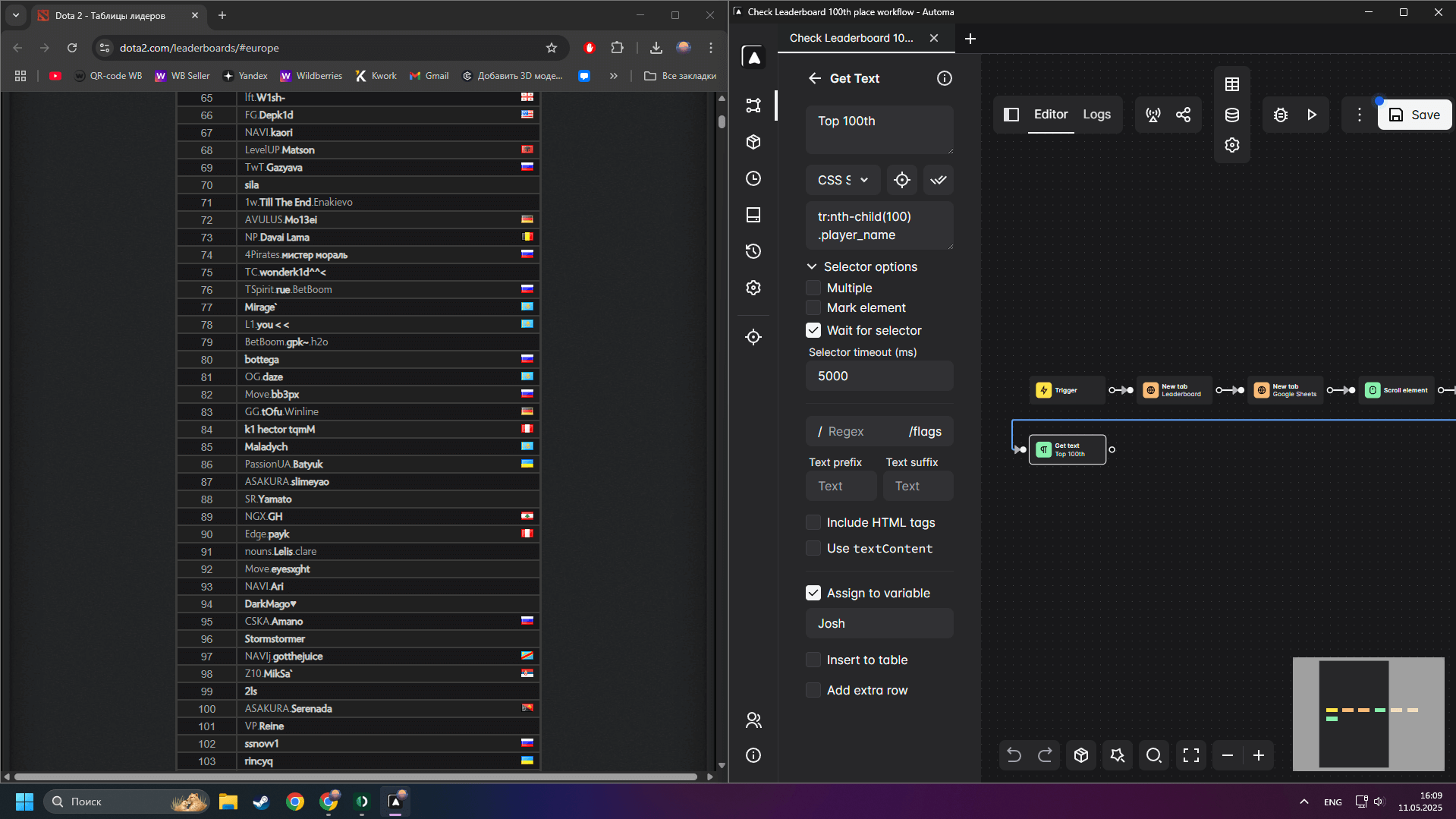Open global data database icon
The width and height of the screenshot is (1456, 819).
pos(1232,115)
